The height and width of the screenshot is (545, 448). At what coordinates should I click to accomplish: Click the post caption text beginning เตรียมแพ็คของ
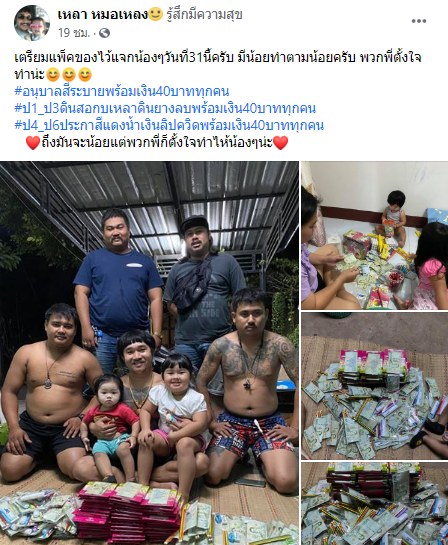click(x=218, y=66)
